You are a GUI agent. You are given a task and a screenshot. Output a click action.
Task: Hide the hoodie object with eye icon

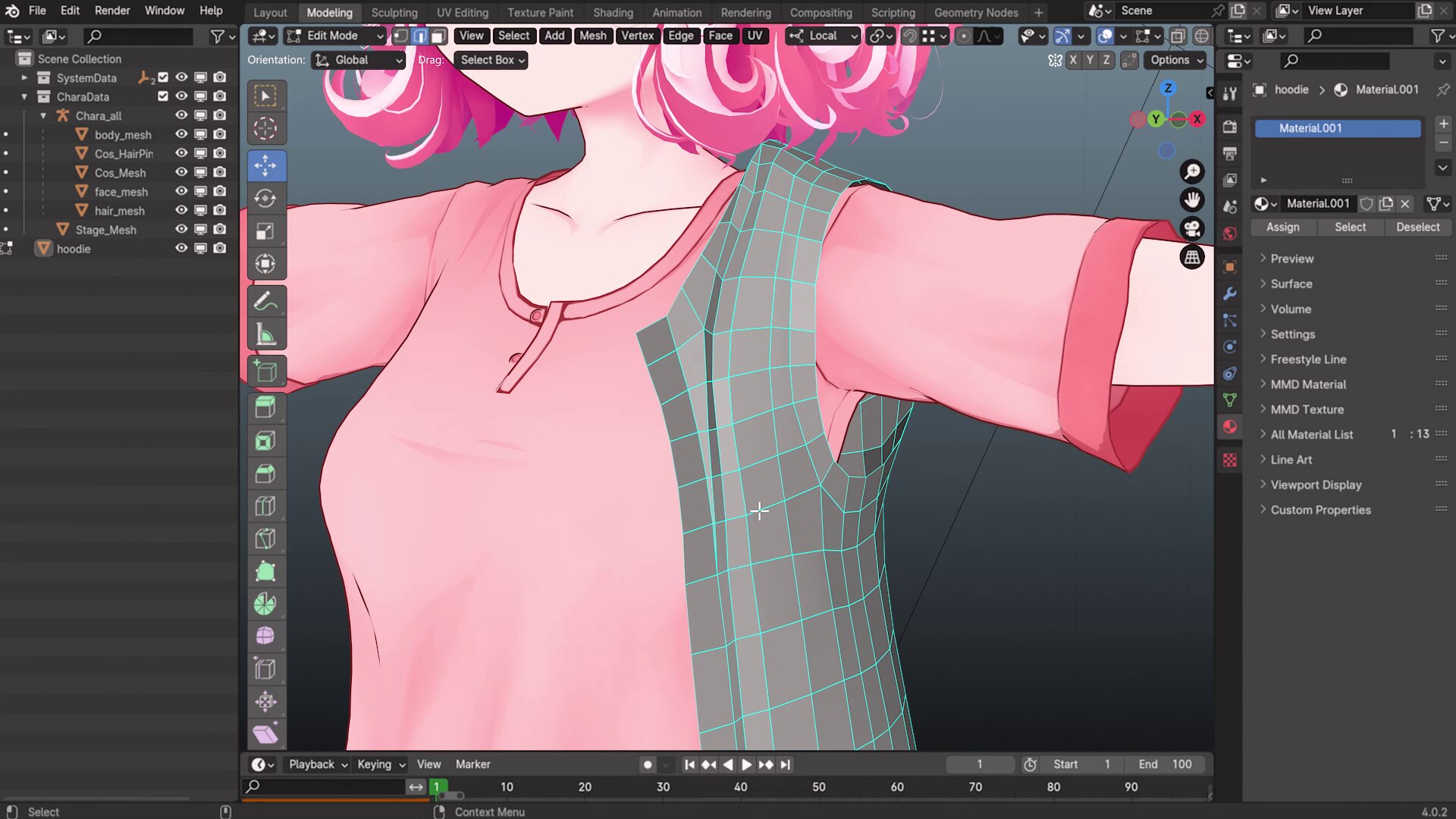coord(181,248)
